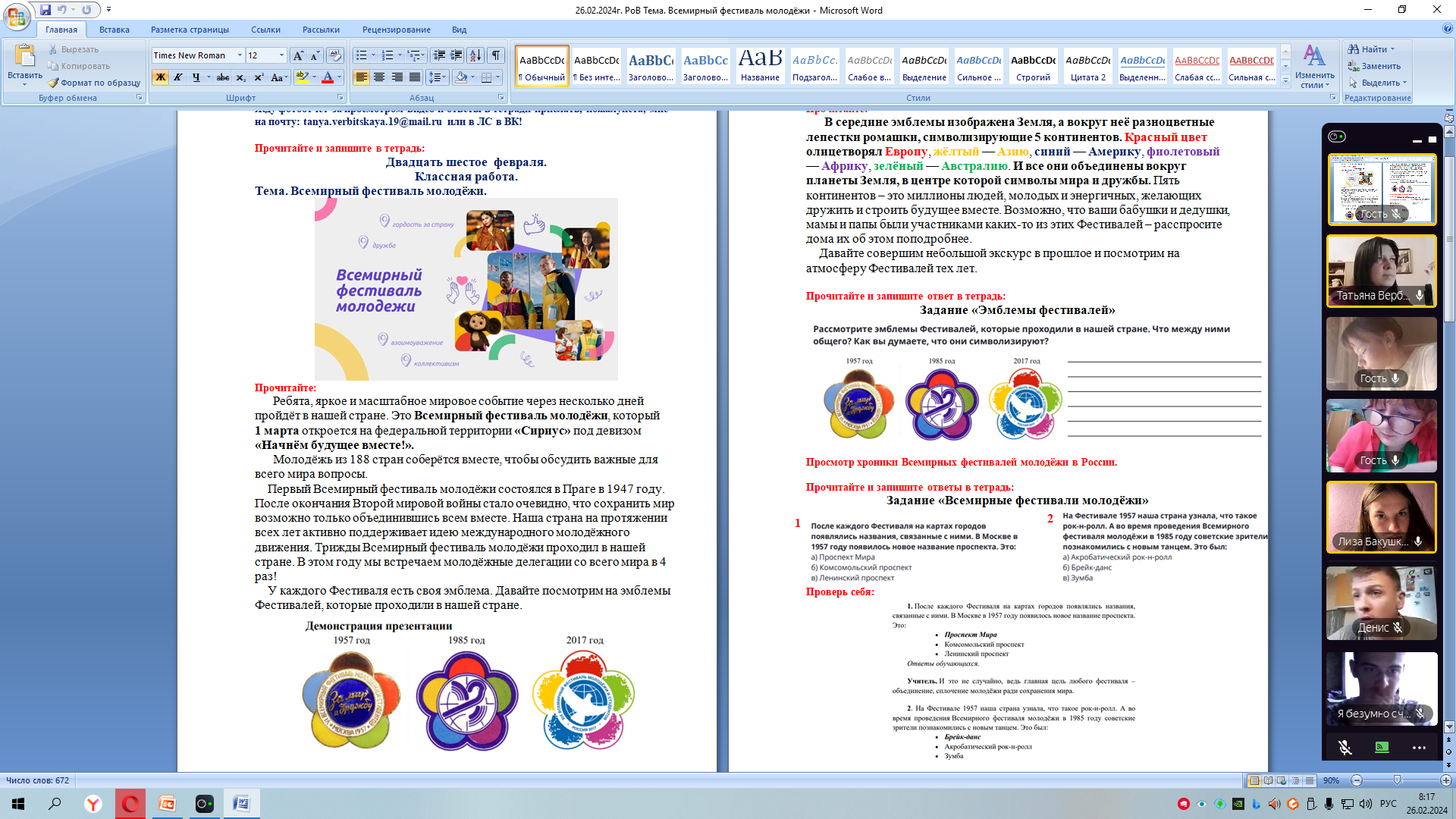Apply the Название title style

[x=760, y=66]
